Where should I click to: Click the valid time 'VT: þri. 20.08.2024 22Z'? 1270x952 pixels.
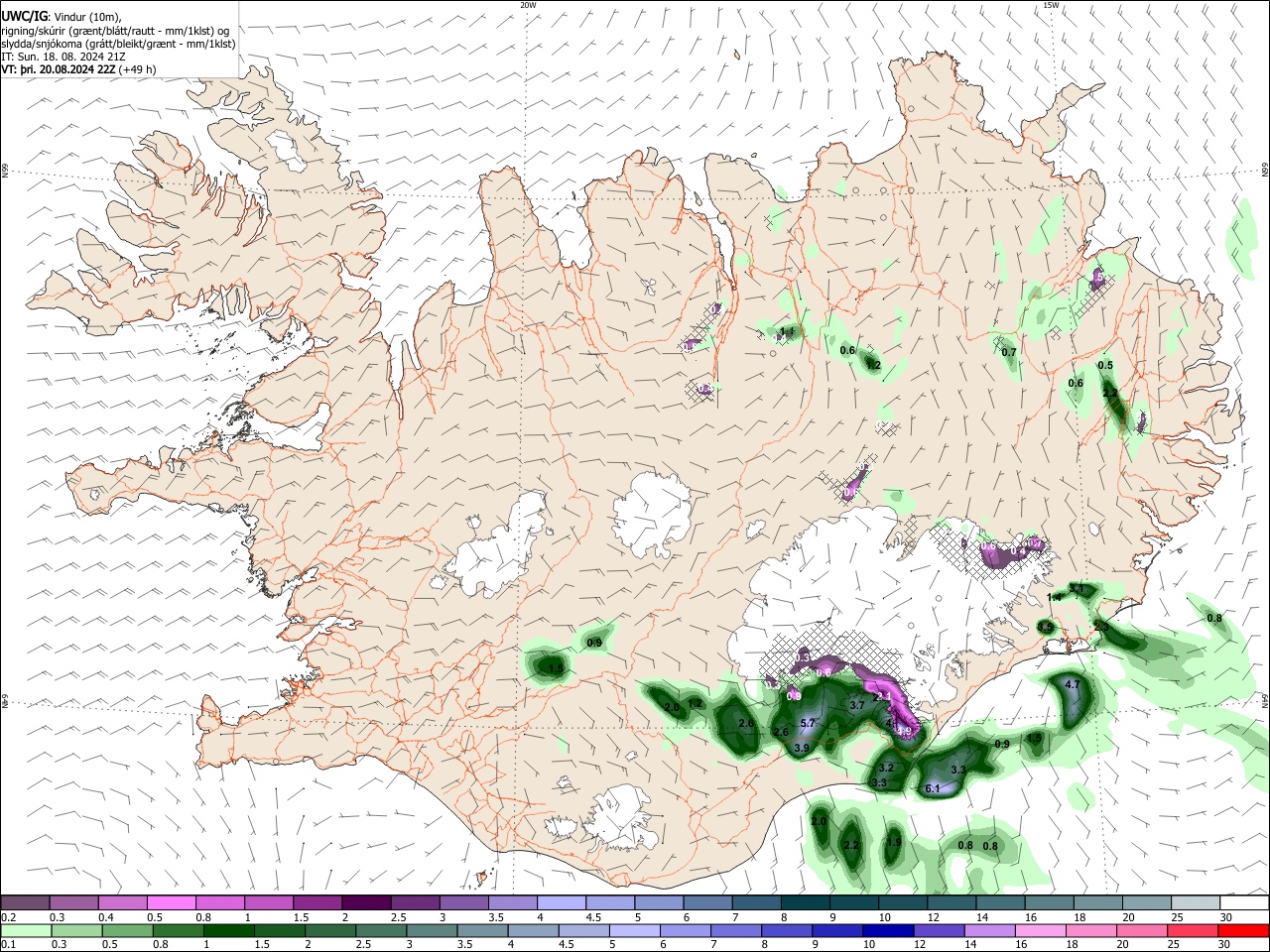click(x=59, y=69)
